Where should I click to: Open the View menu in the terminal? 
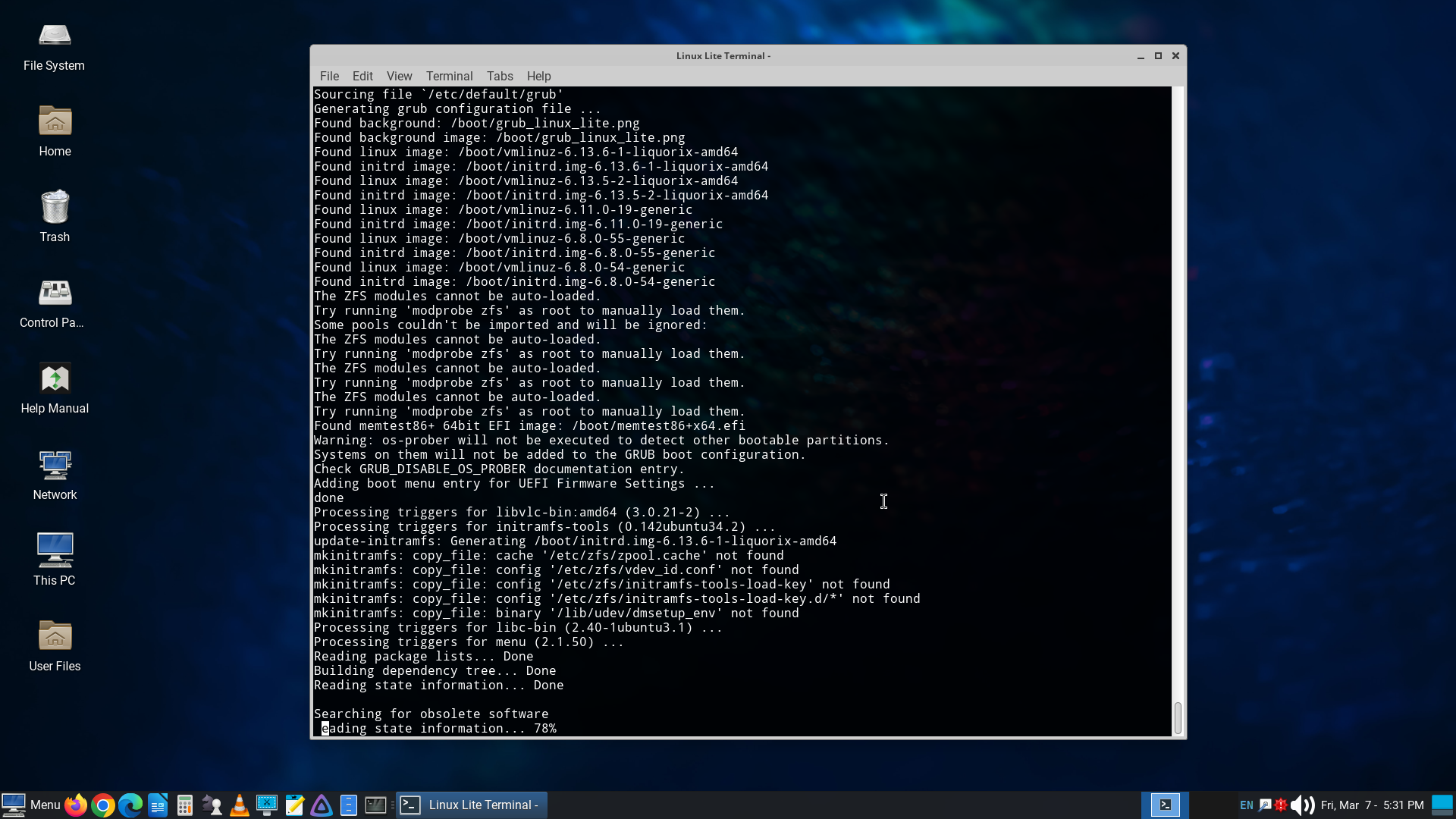[399, 76]
